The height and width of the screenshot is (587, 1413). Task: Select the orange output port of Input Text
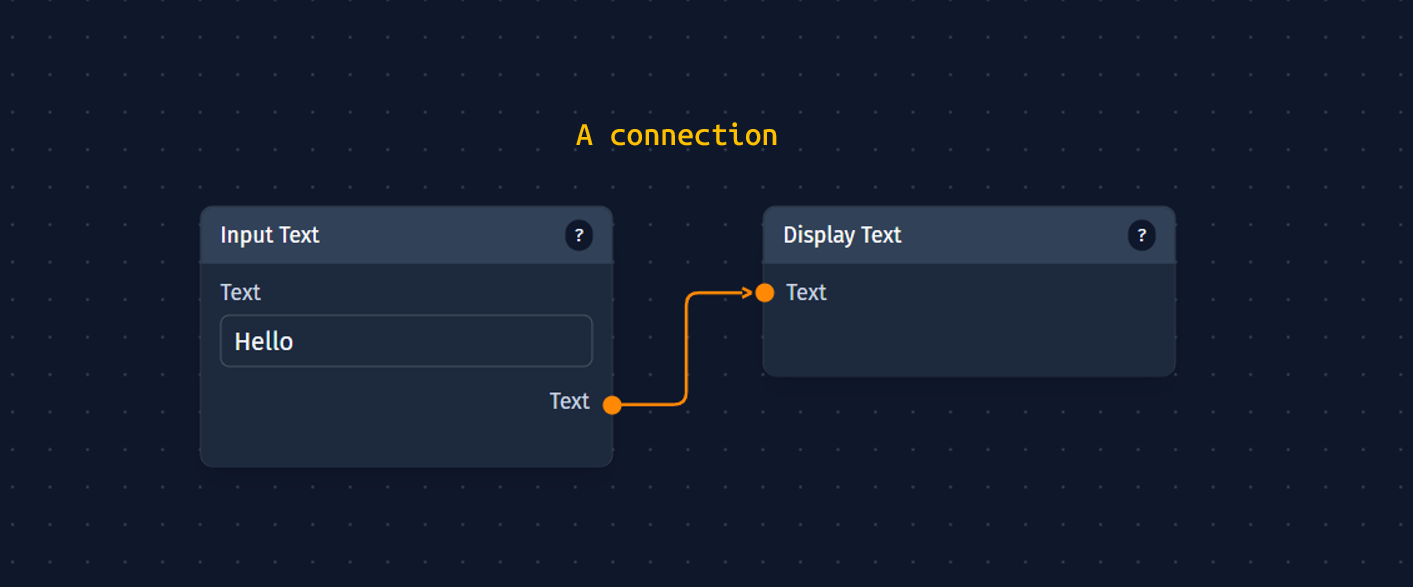point(613,405)
